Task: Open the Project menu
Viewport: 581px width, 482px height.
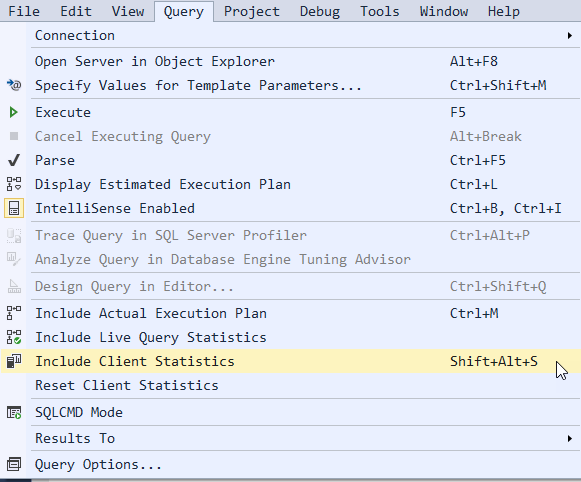Action: point(252,11)
